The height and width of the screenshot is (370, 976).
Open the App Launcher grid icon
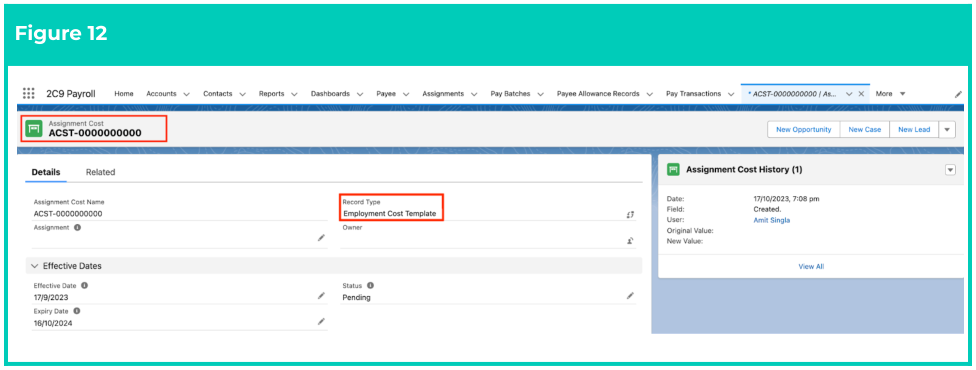[29, 93]
